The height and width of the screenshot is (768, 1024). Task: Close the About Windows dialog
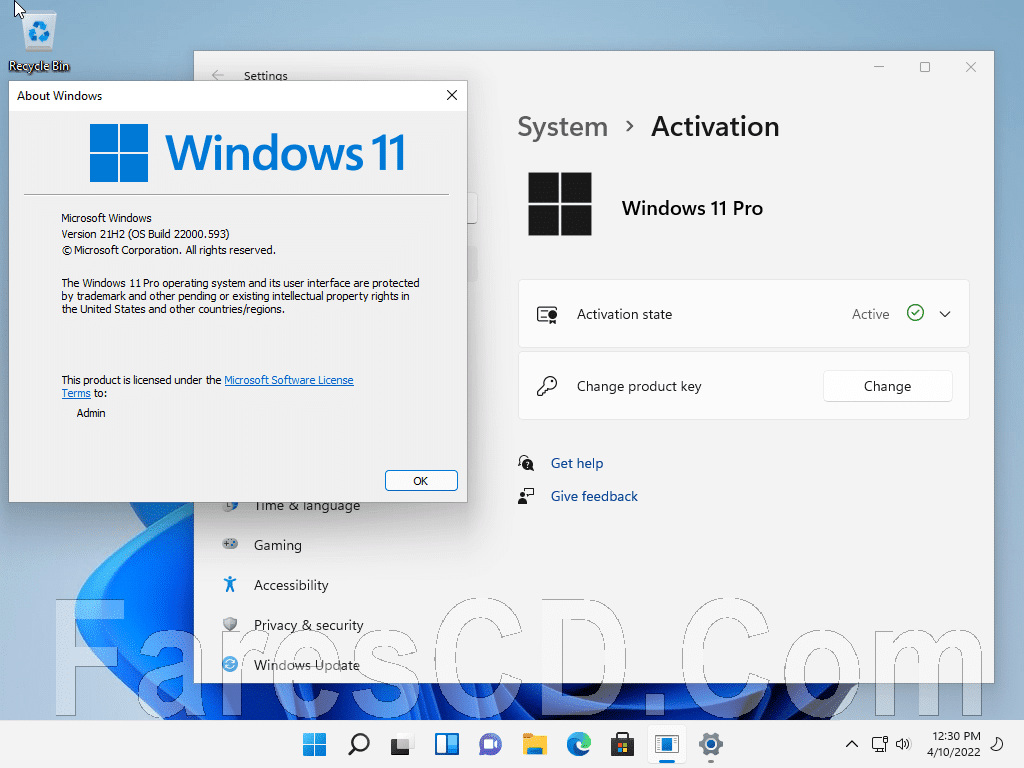tap(452, 95)
